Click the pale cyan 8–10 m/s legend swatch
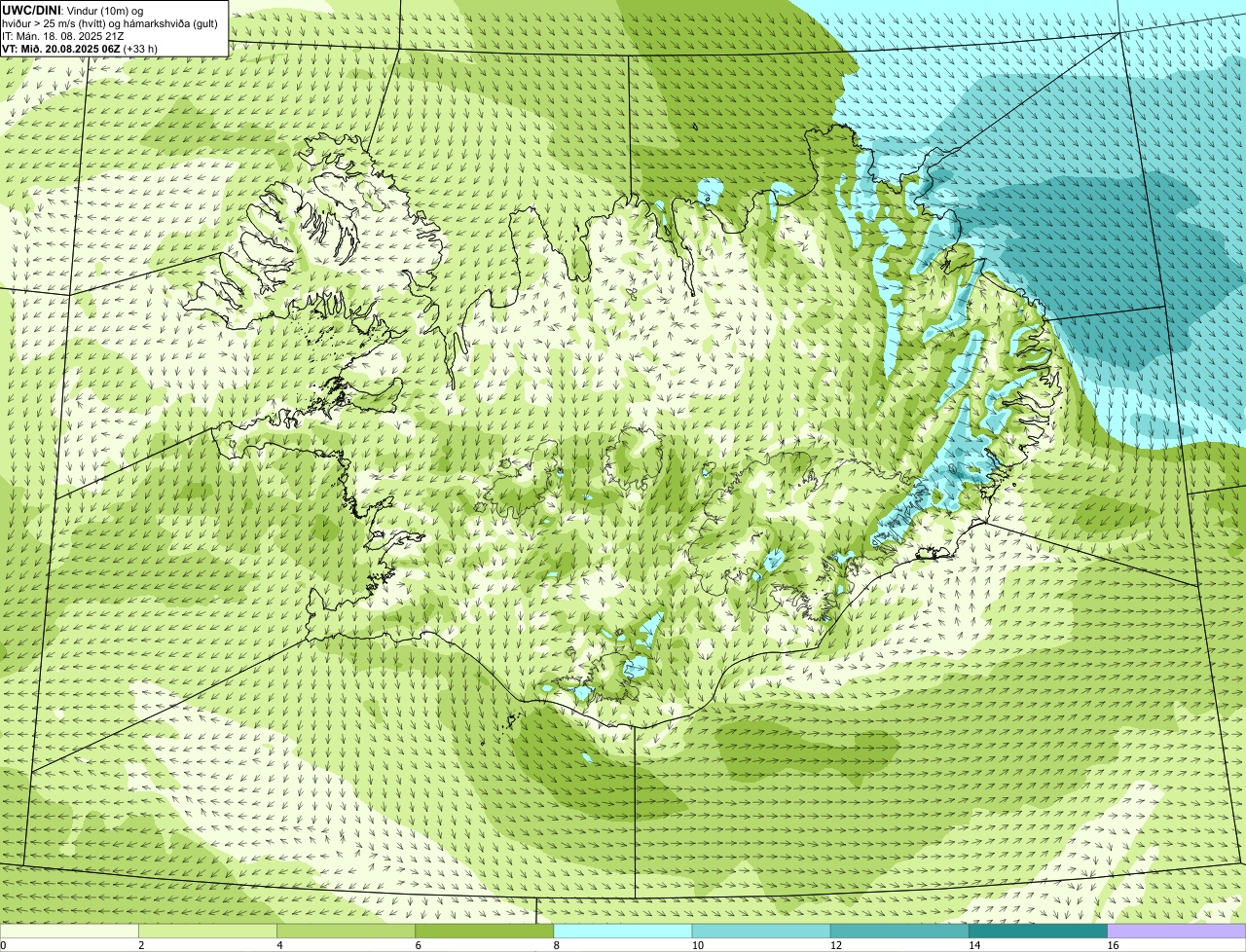This screenshot has height=952, width=1246. (x=623, y=932)
